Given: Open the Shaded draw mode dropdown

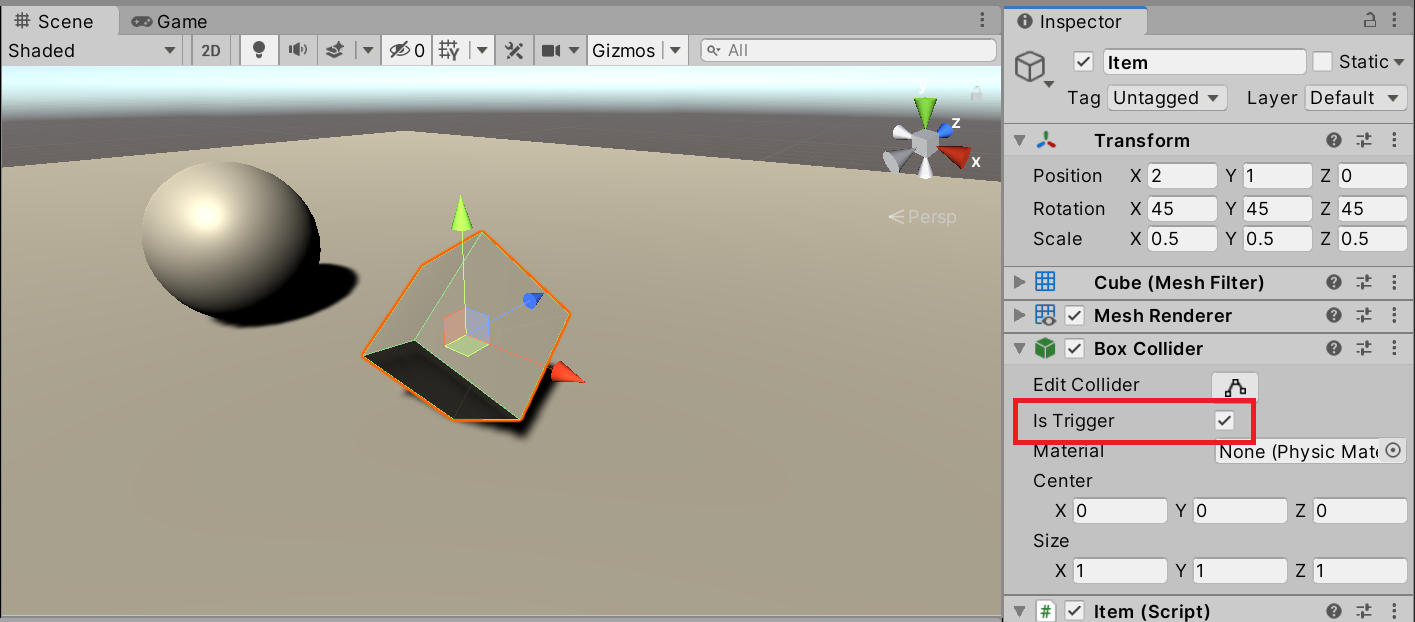Looking at the screenshot, I should tap(91, 50).
